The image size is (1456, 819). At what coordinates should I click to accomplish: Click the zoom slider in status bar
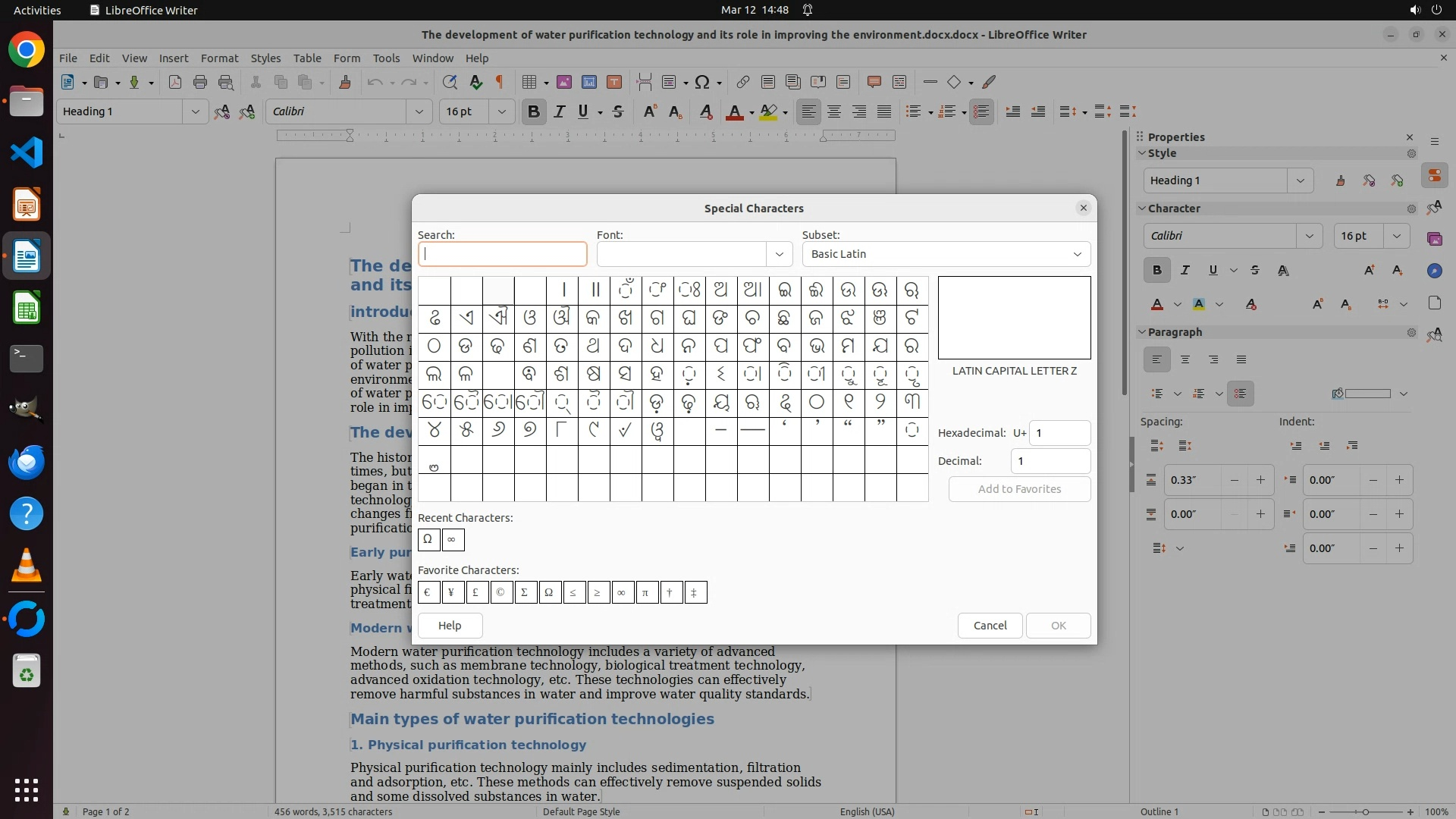(1365, 811)
